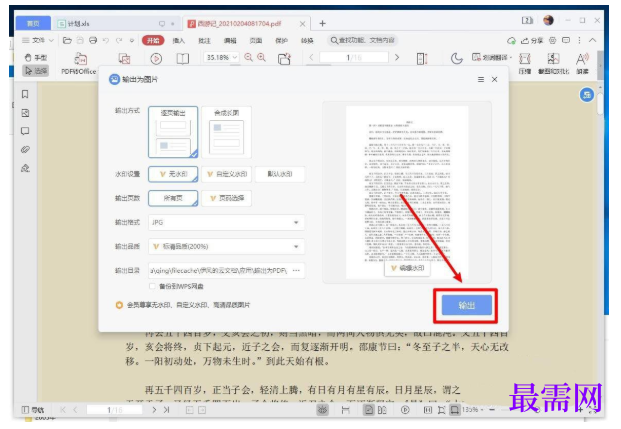
Task: Click the open folder icon
Action: [x=67, y=40]
